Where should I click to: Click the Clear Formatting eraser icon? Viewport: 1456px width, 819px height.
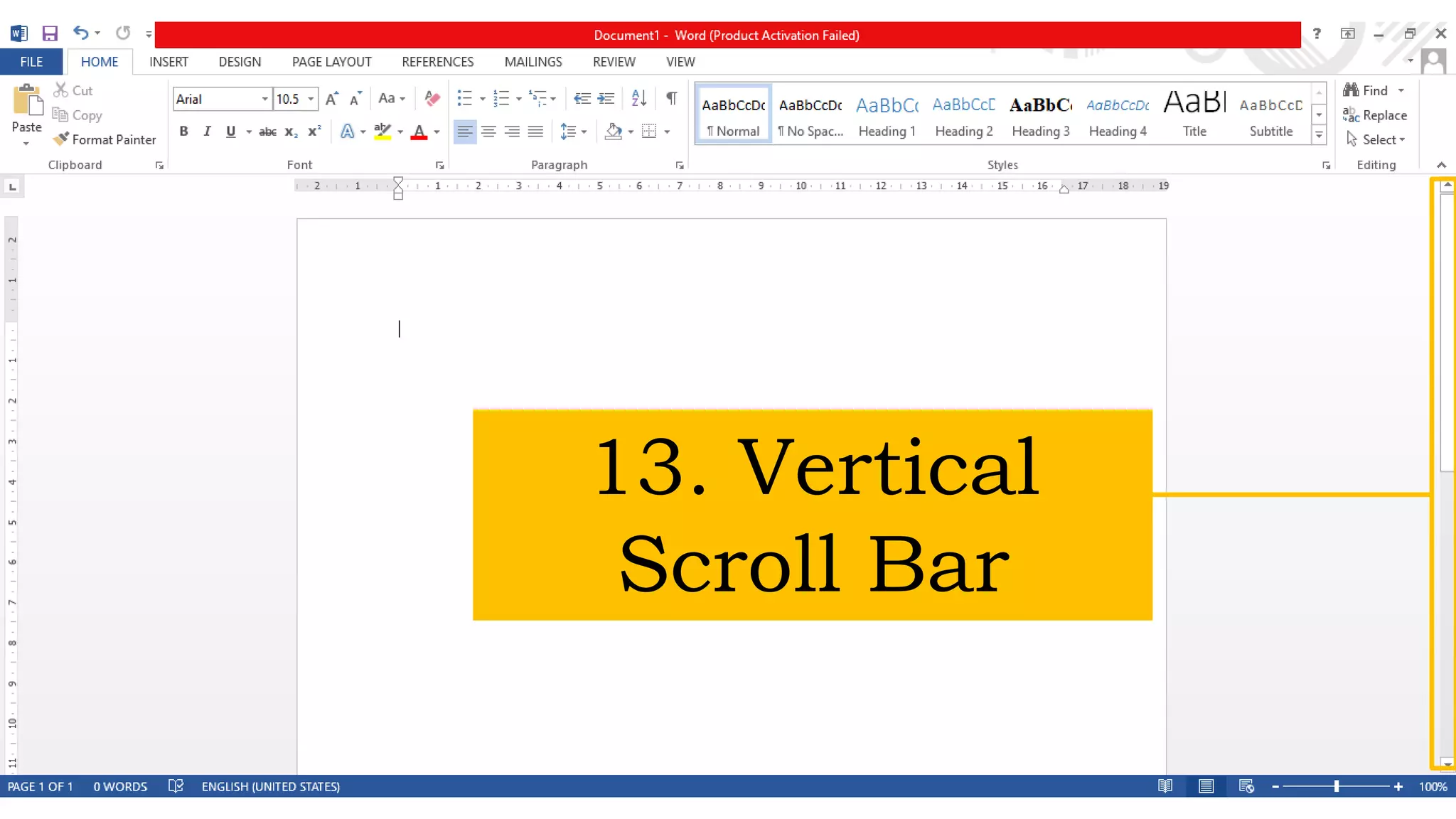tap(432, 98)
